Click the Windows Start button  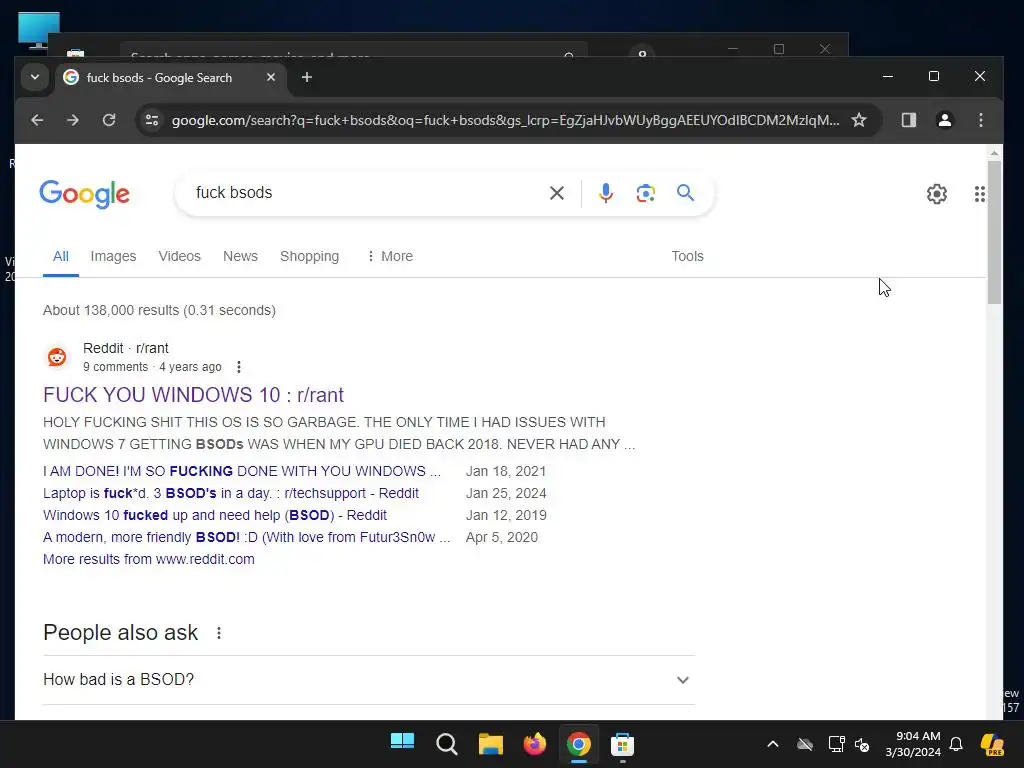402,743
